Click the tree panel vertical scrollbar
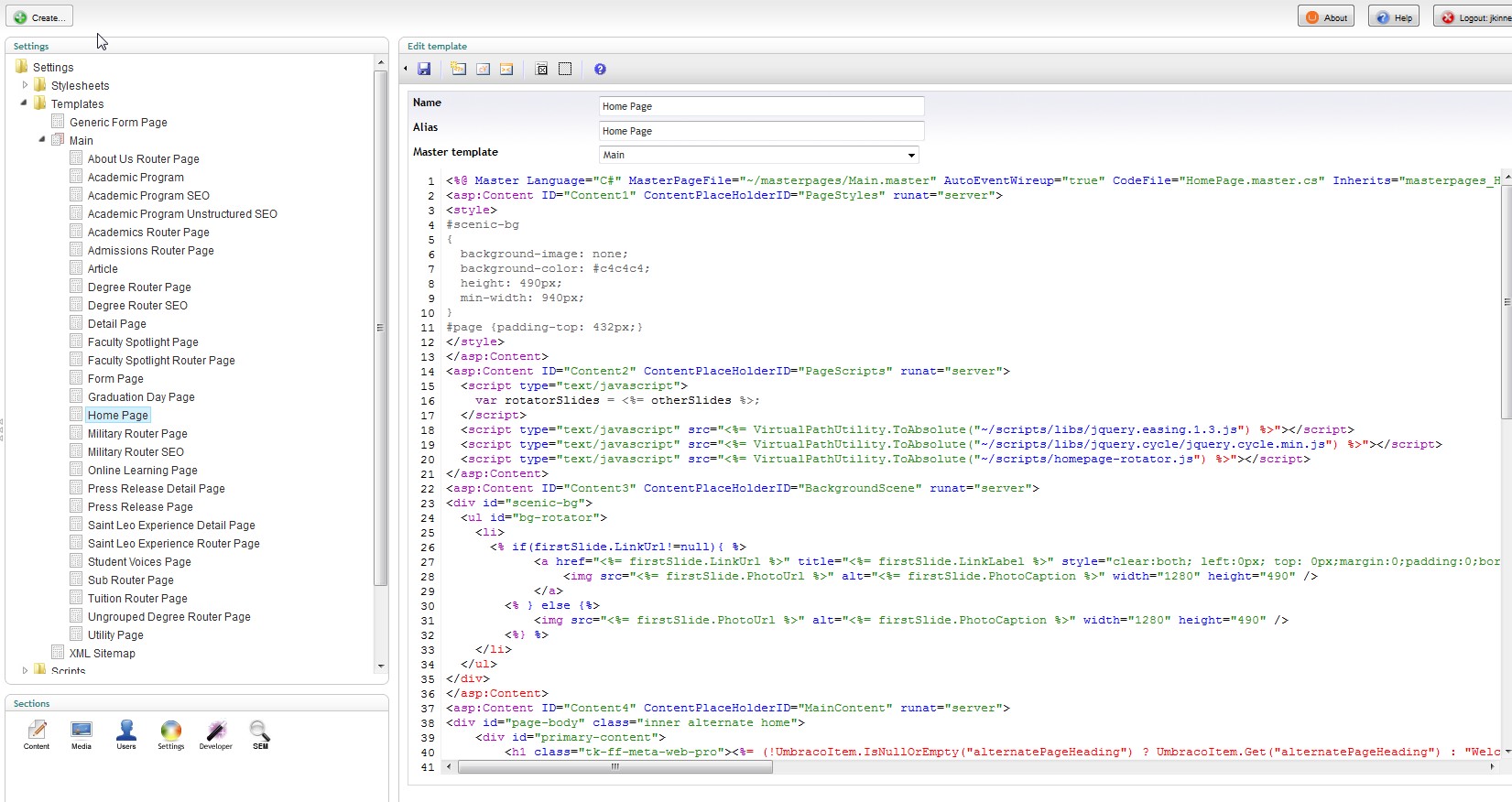This screenshot has height=802, width=1512. pyautogui.click(x=380, y=328)
